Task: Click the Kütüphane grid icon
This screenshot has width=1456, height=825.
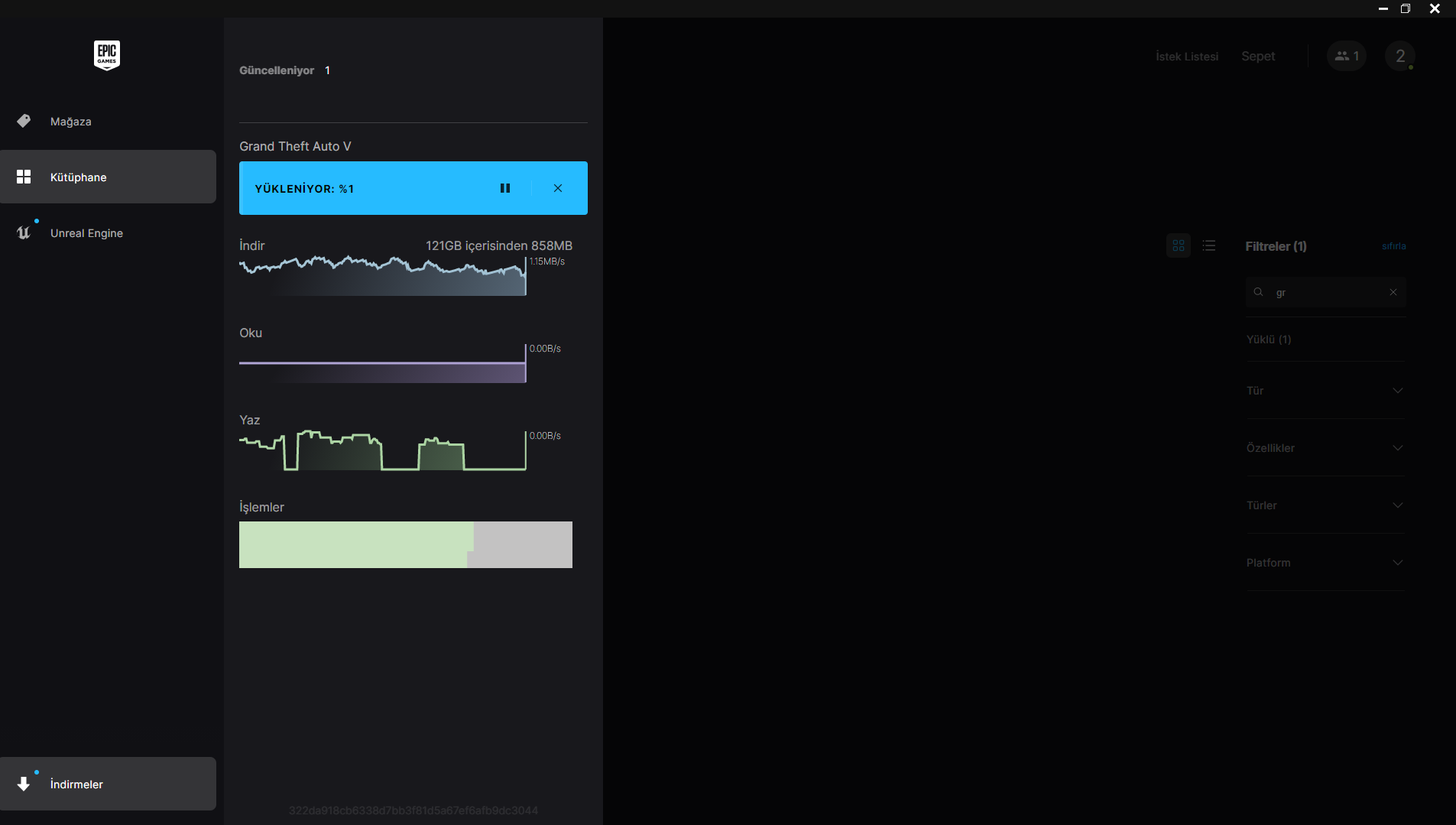Action: click(24, 177)
